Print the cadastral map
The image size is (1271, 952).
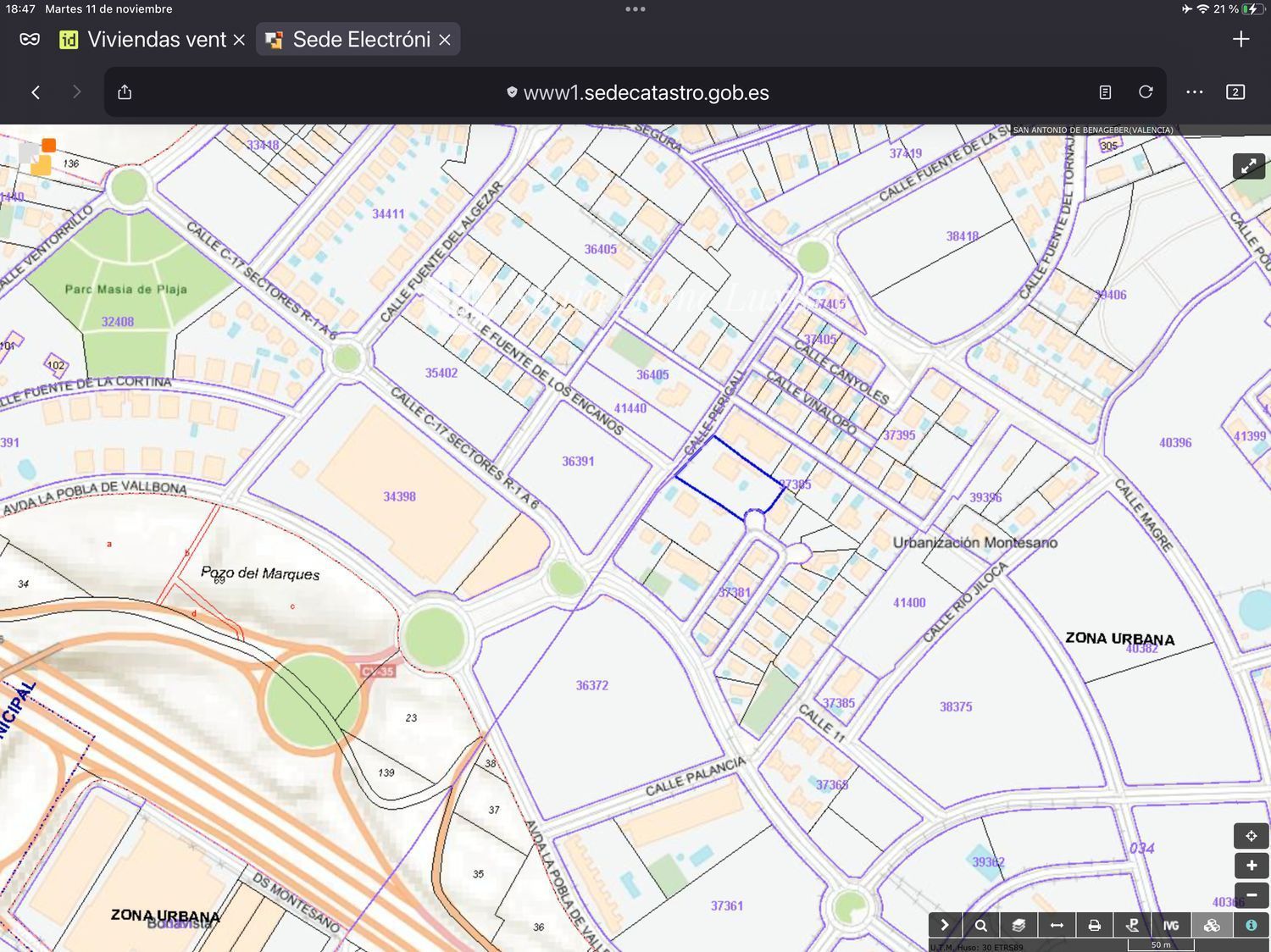[x=1095, y=925]
